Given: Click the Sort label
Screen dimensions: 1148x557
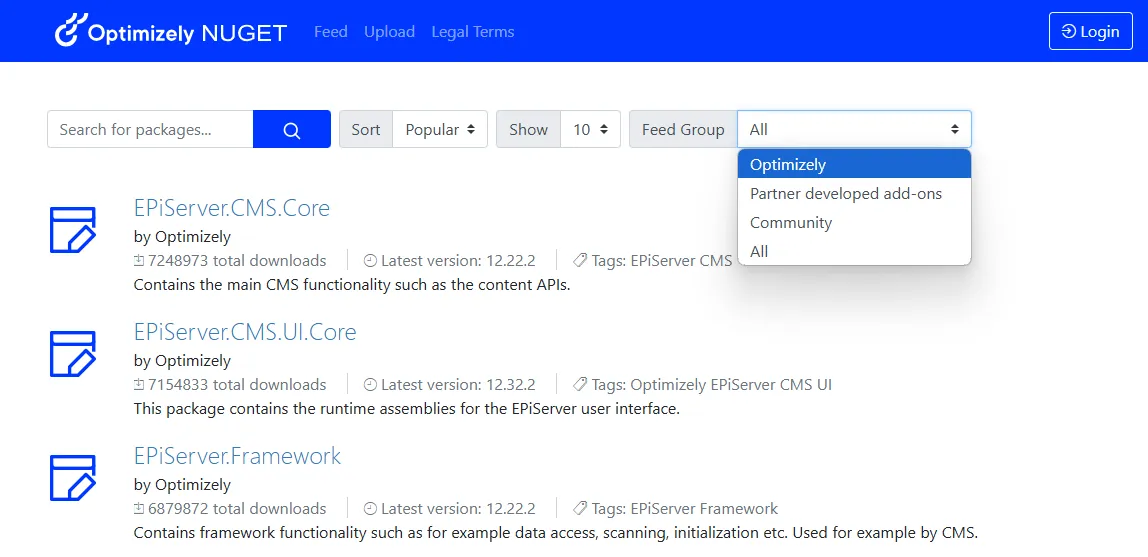Looking at the screenshot, I should point(366,130).
